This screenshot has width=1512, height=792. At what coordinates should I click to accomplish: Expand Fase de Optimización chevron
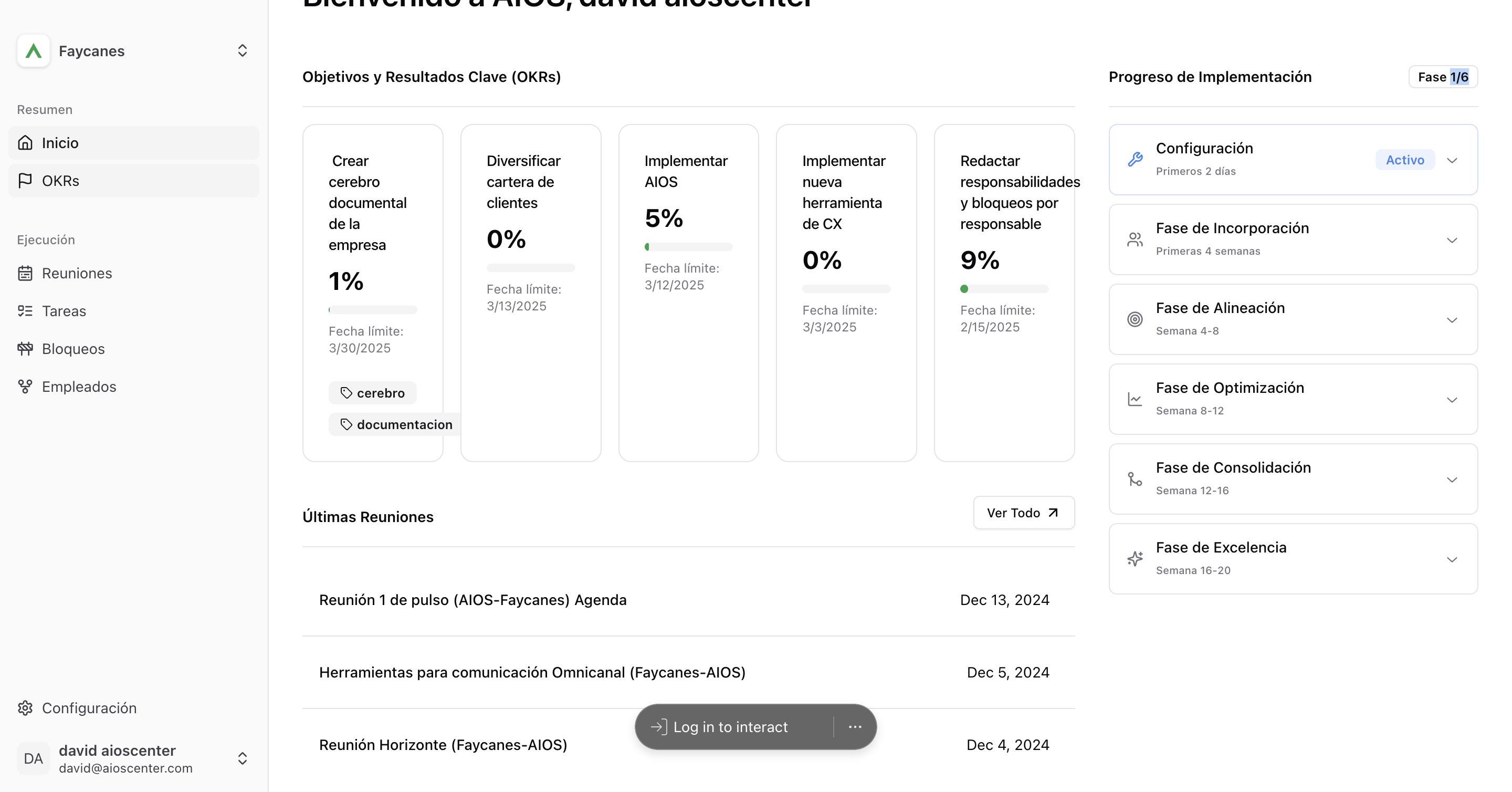coord(1452,400)
